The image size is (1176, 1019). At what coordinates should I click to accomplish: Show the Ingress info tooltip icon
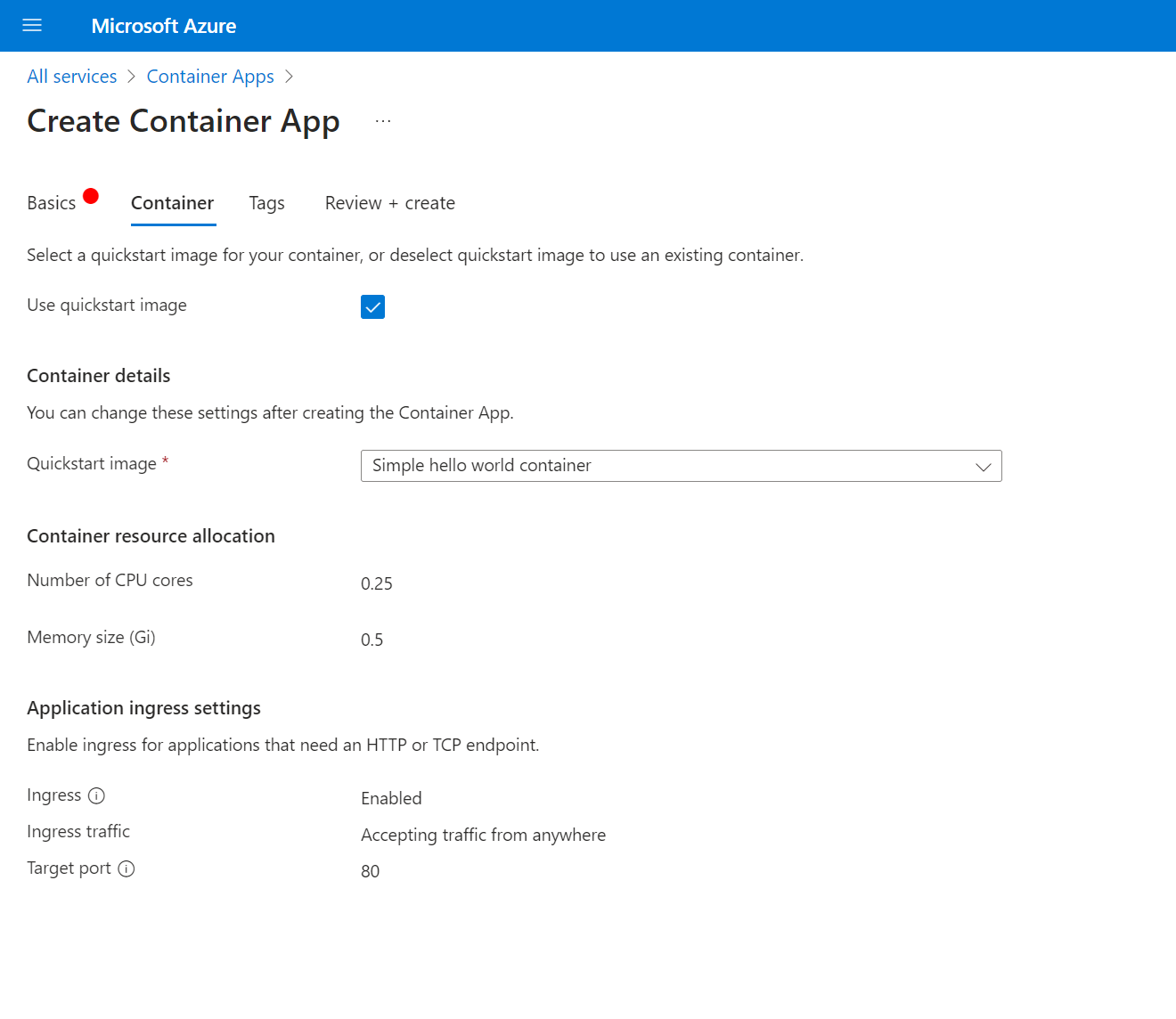click(x=96, y=795)
